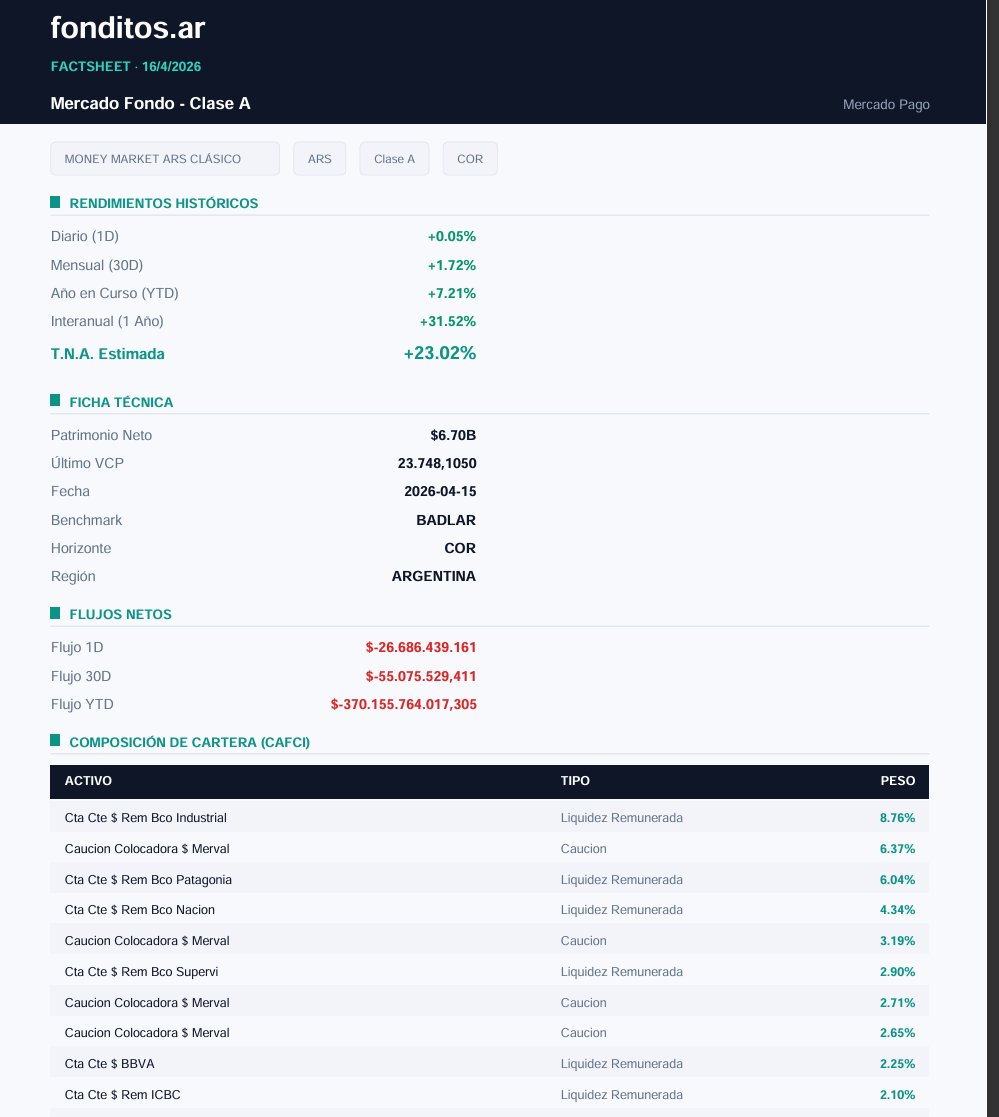Click the Flujo YTD value $-370.155.764.017,305

pyautogui.click(x=403, y=705)
